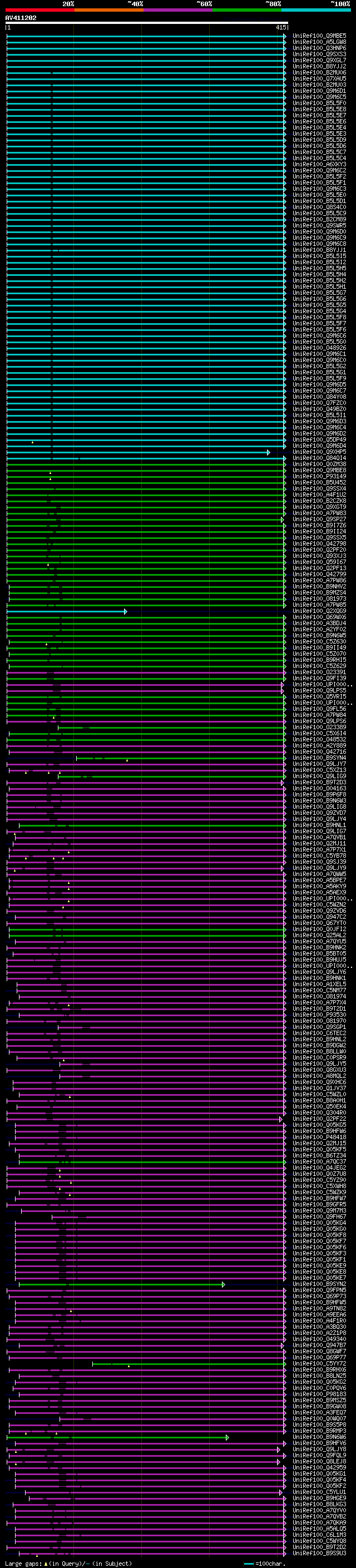Select the UniRef100_O49340 label
Image resolution: width=356 pixels, height=1568 pixels.
click(x=319, y=1338)
